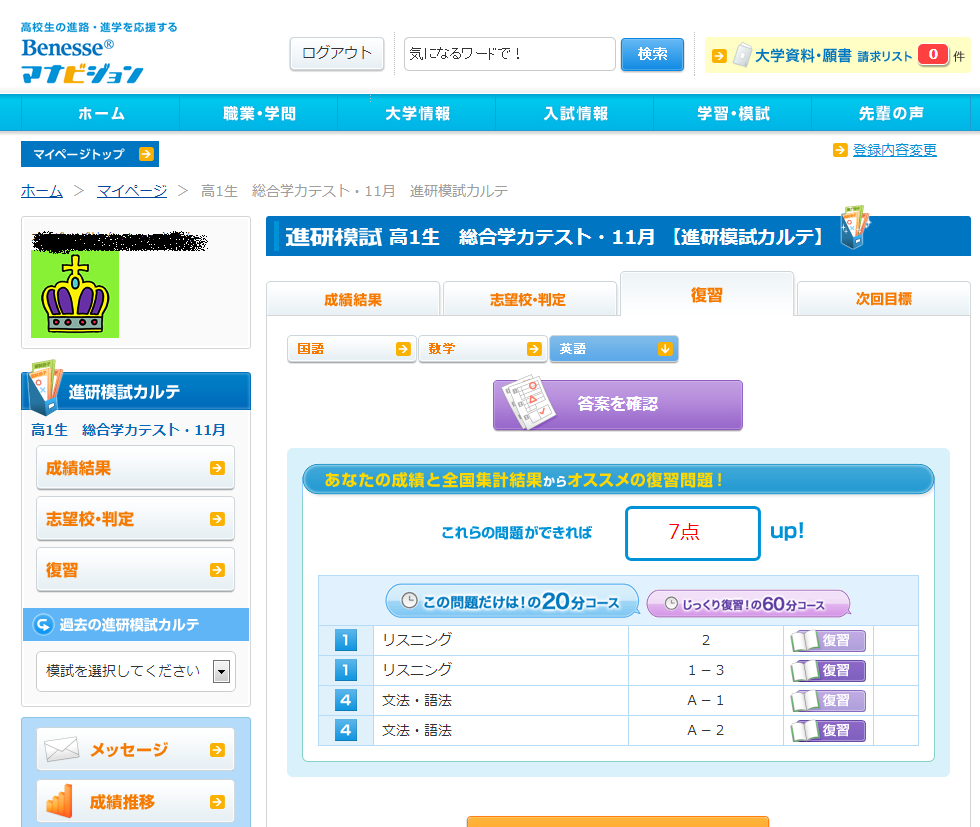This screenshot has height=827, width=980.
Task: Click the document icon in 請求リスト banner
Action: tap(742, 55)
